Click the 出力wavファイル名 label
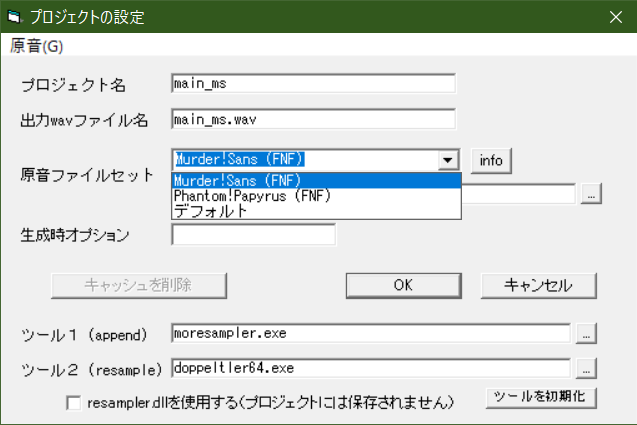 84,121
